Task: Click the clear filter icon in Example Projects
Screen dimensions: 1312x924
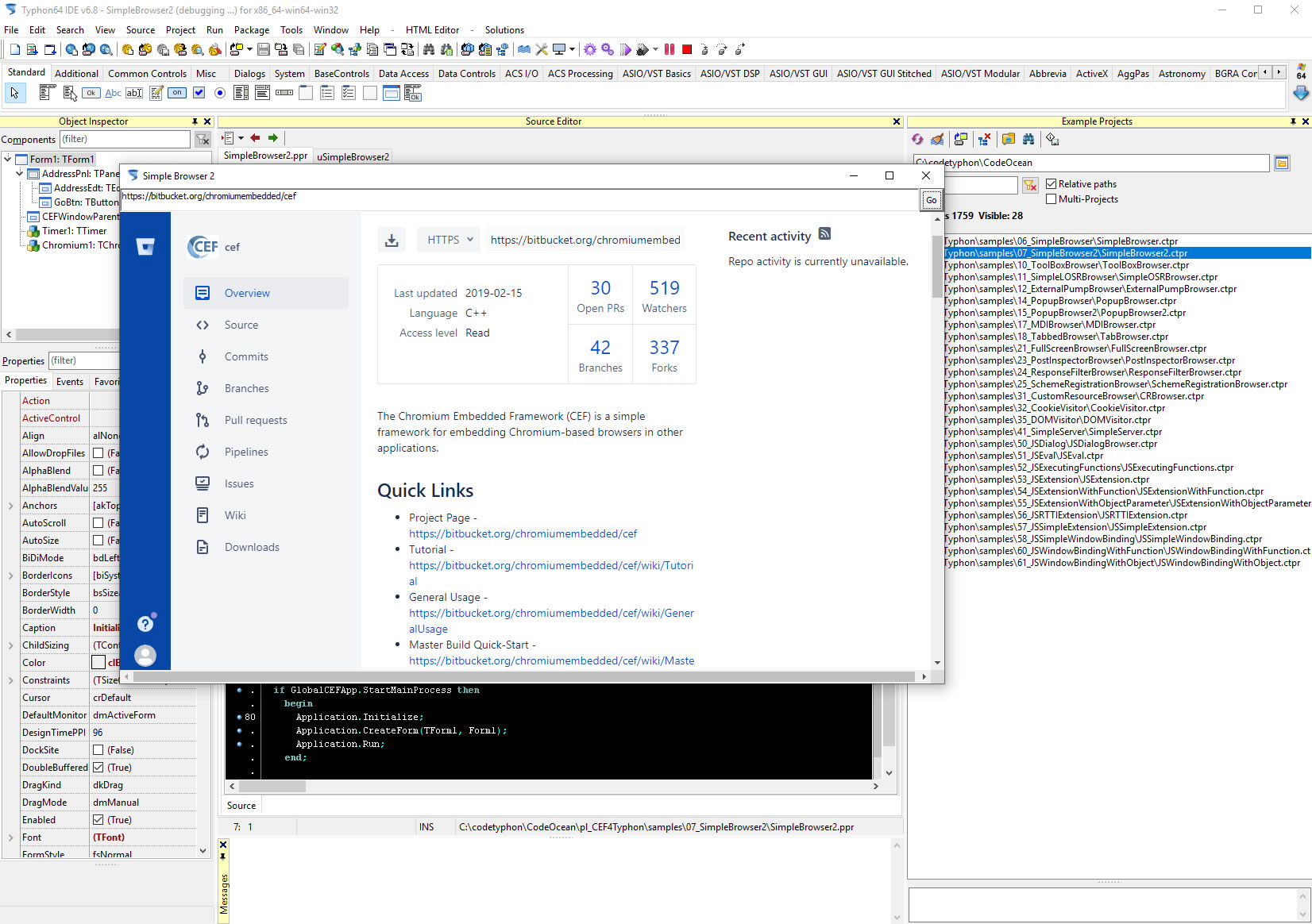Action: click(x=1030, y=185)
